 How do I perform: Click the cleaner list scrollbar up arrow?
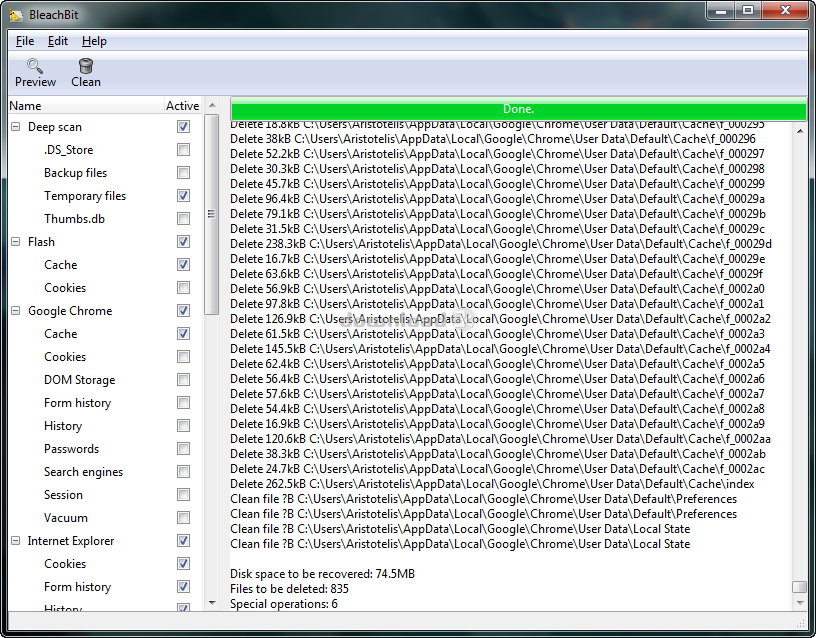tap(212, 105)
